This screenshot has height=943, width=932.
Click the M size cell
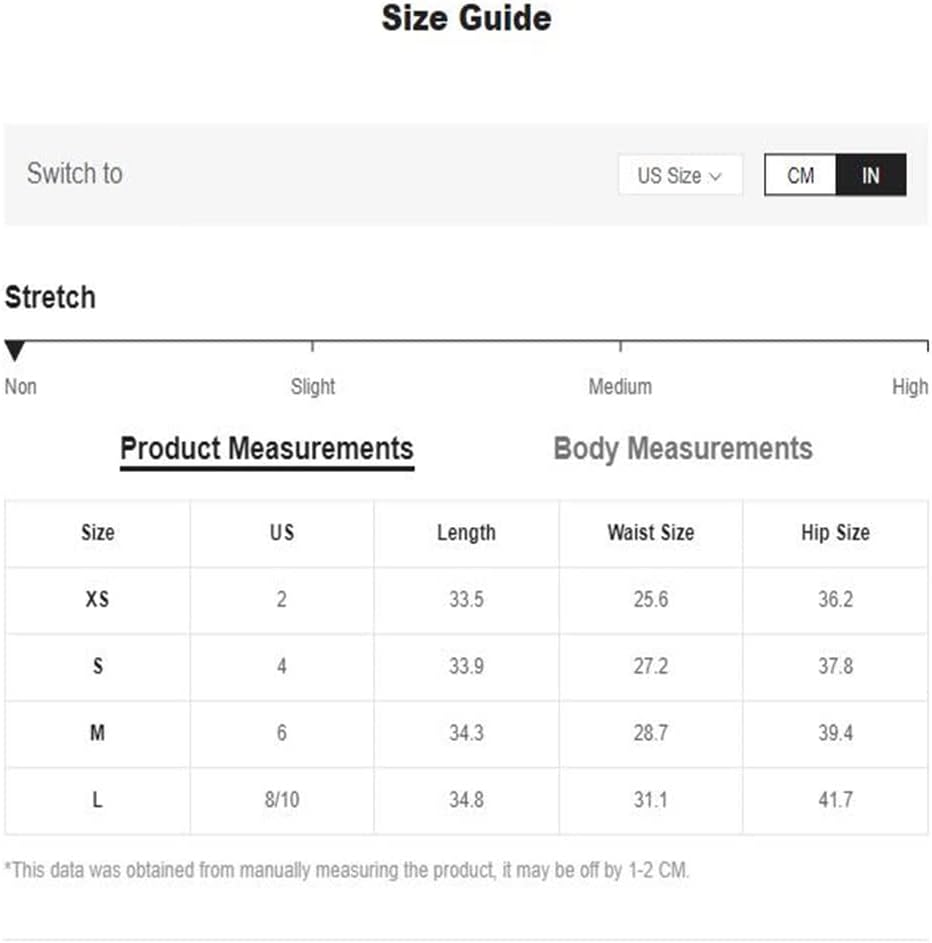pos(97,733)
